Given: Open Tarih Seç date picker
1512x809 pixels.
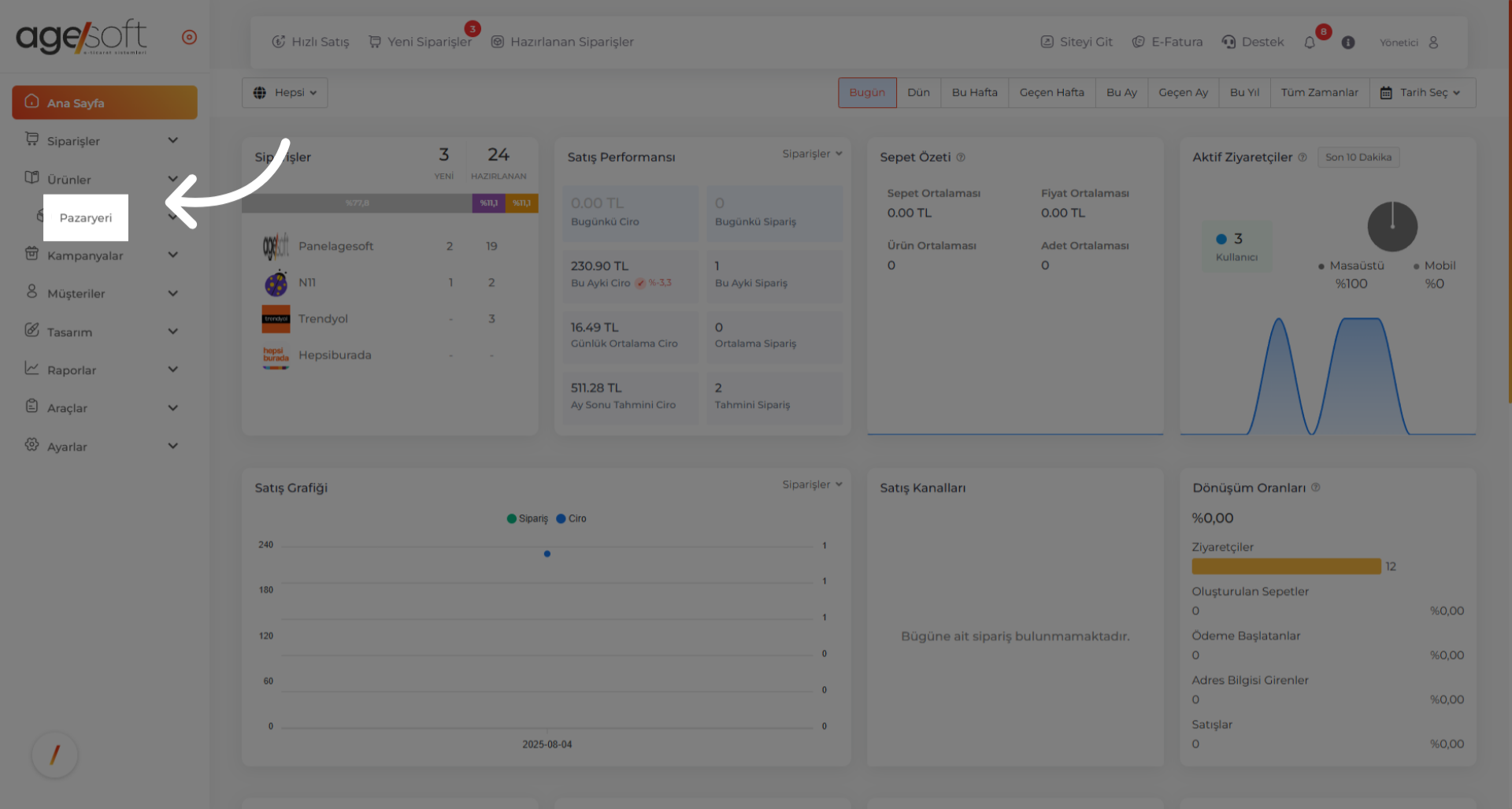Looking at the screenshot, I should 1422,93.
